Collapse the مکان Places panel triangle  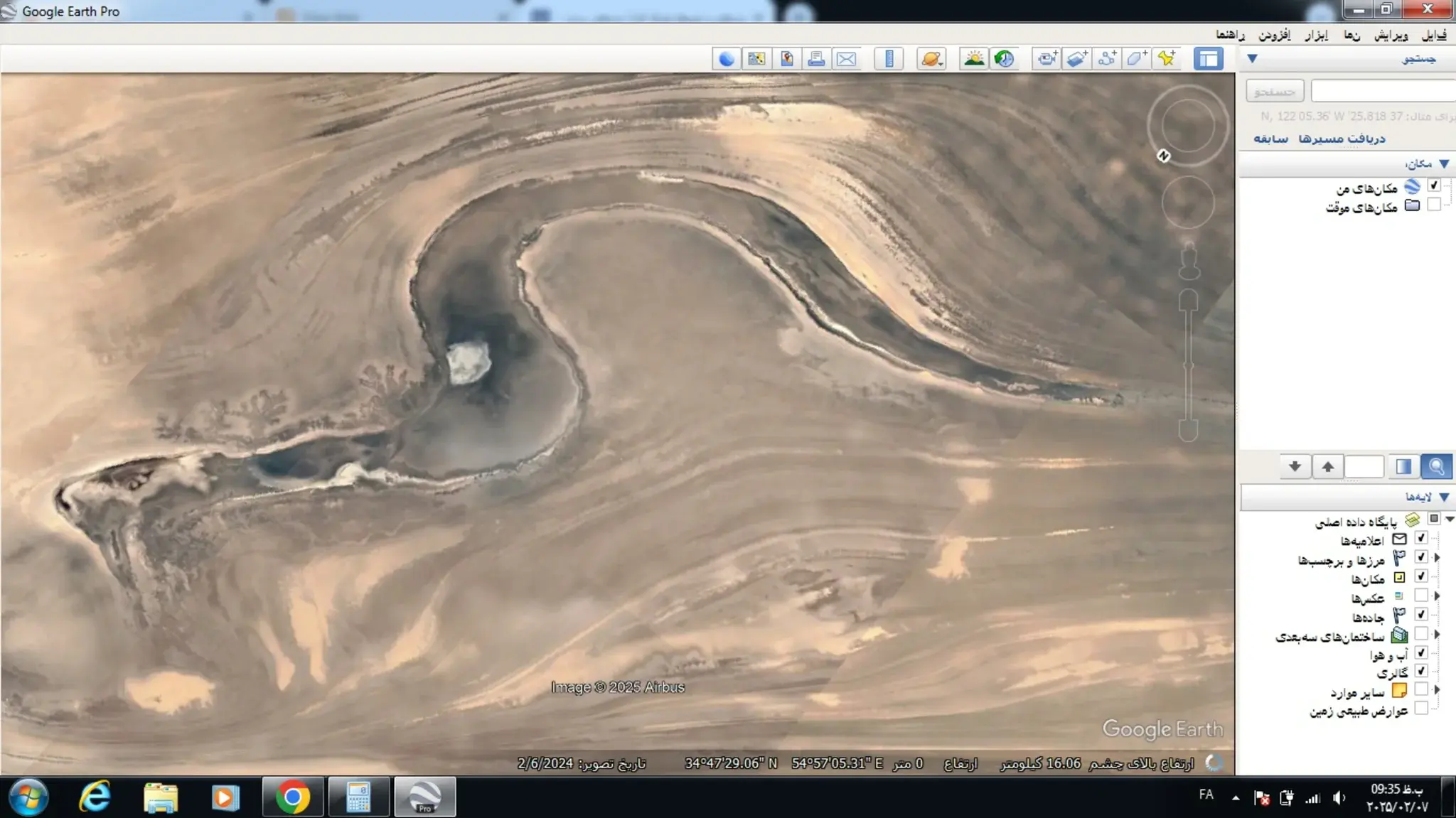click(x=1444, y=163)
